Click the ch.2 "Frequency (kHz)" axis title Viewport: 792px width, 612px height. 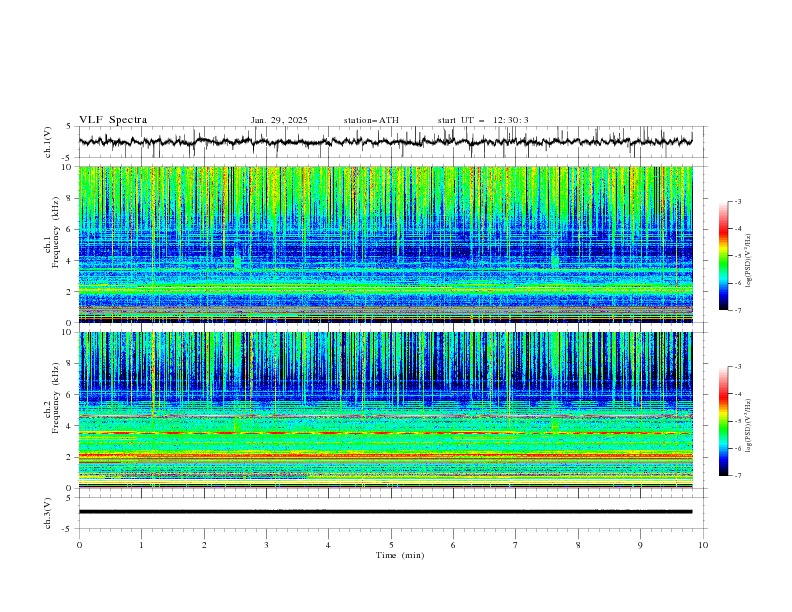click(x=55, y=398)
